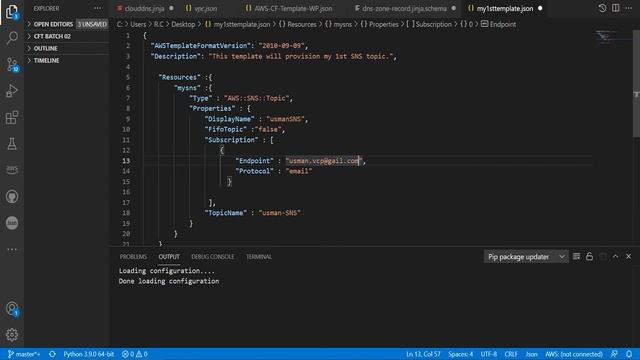
Task: Change the UTF-8 encoding
Action: coord(489,354)
